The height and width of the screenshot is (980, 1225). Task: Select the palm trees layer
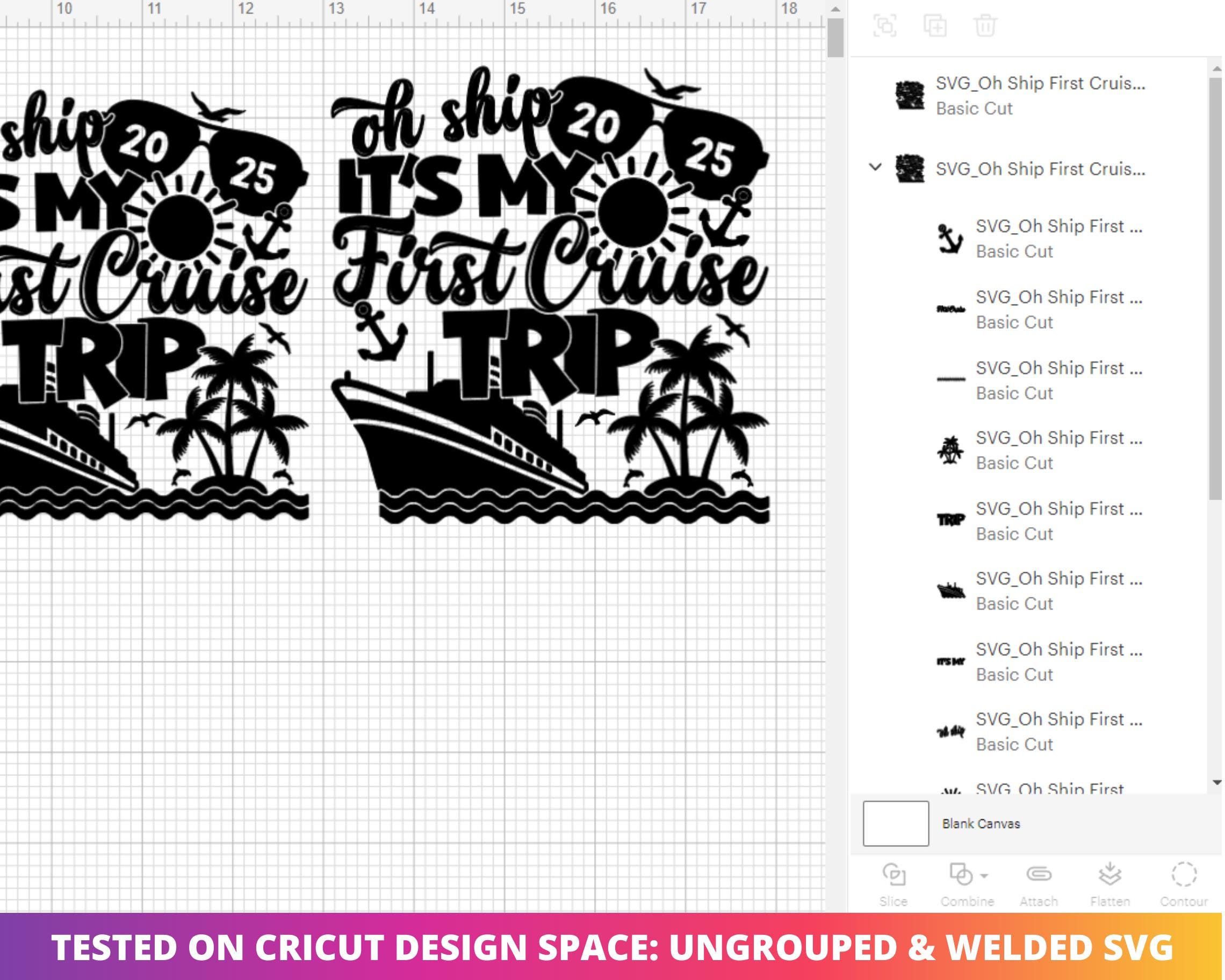point(1040,451)
